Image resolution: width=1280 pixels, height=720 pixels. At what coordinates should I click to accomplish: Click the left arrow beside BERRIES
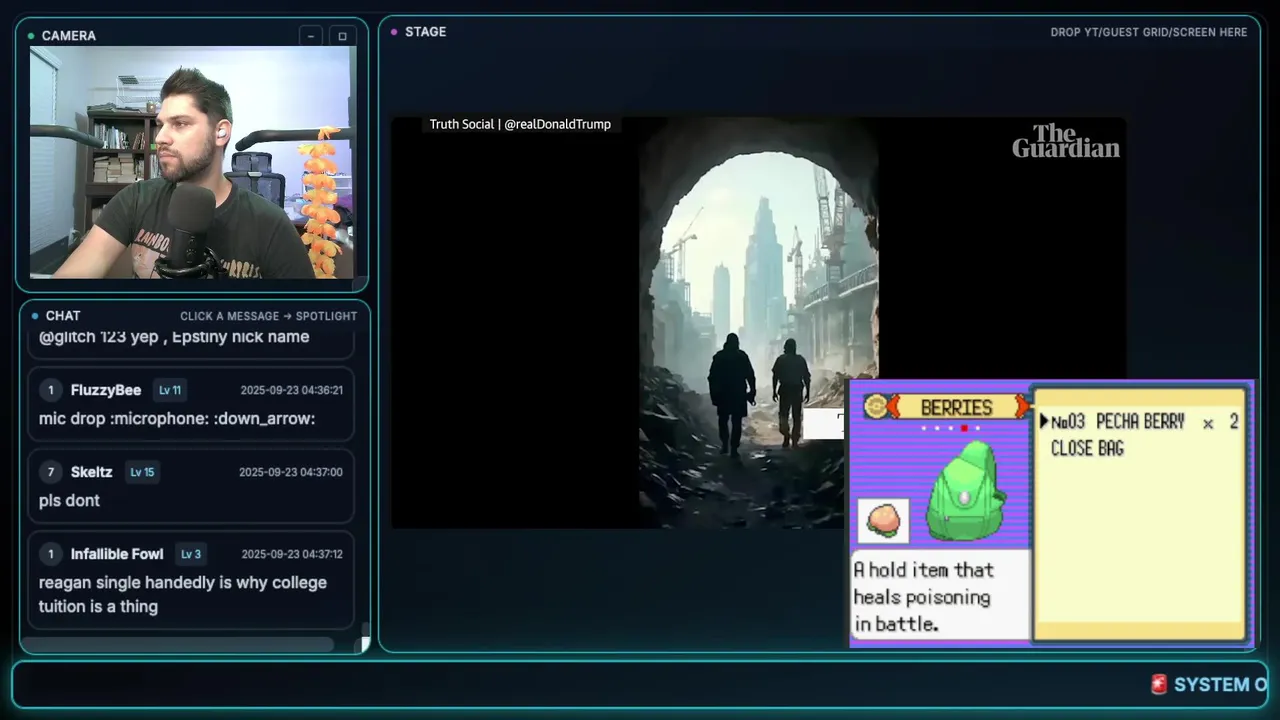click(x=893, y=407)
